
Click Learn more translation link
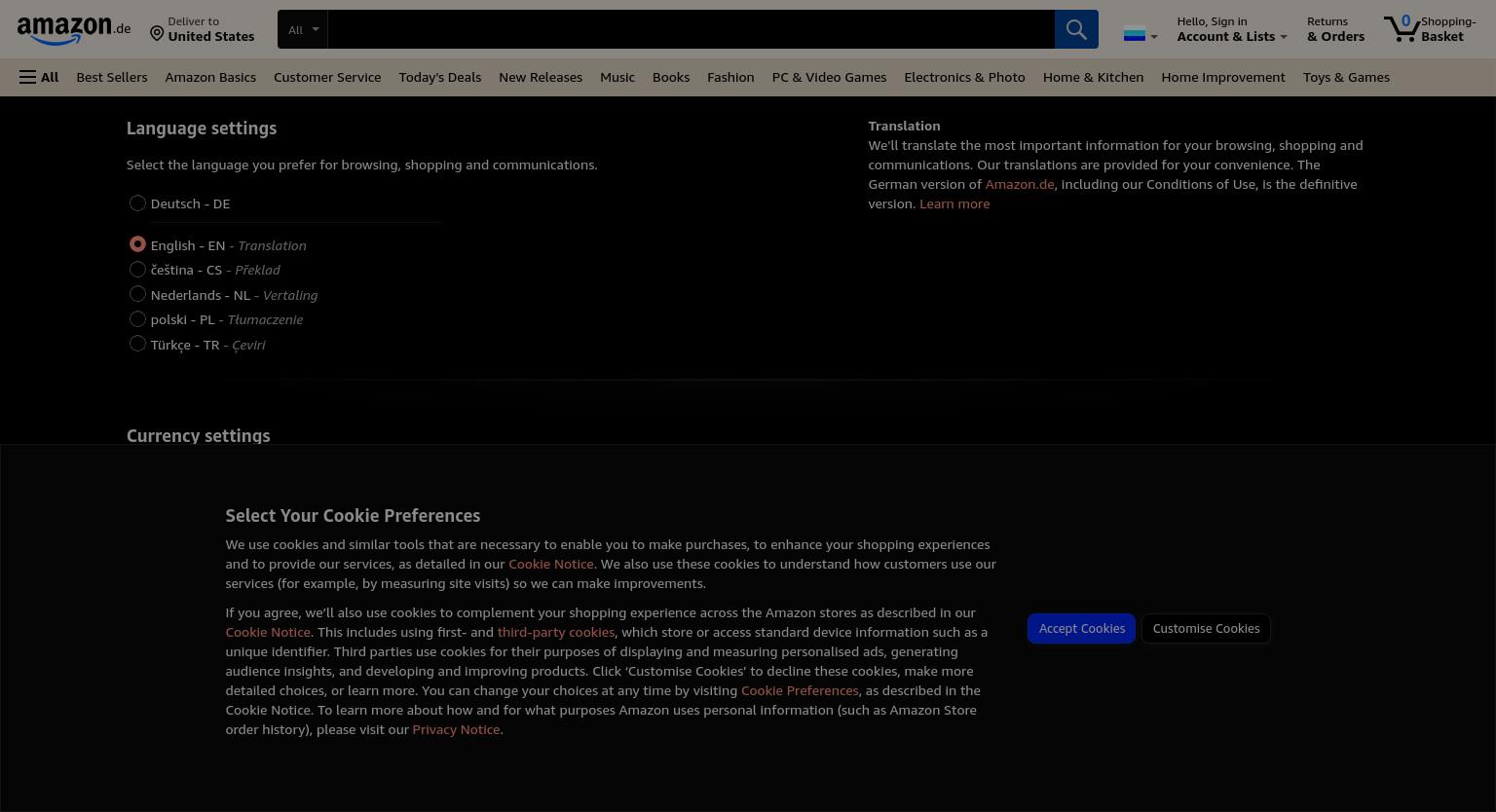pyautogui.click(x=954, y=203)
